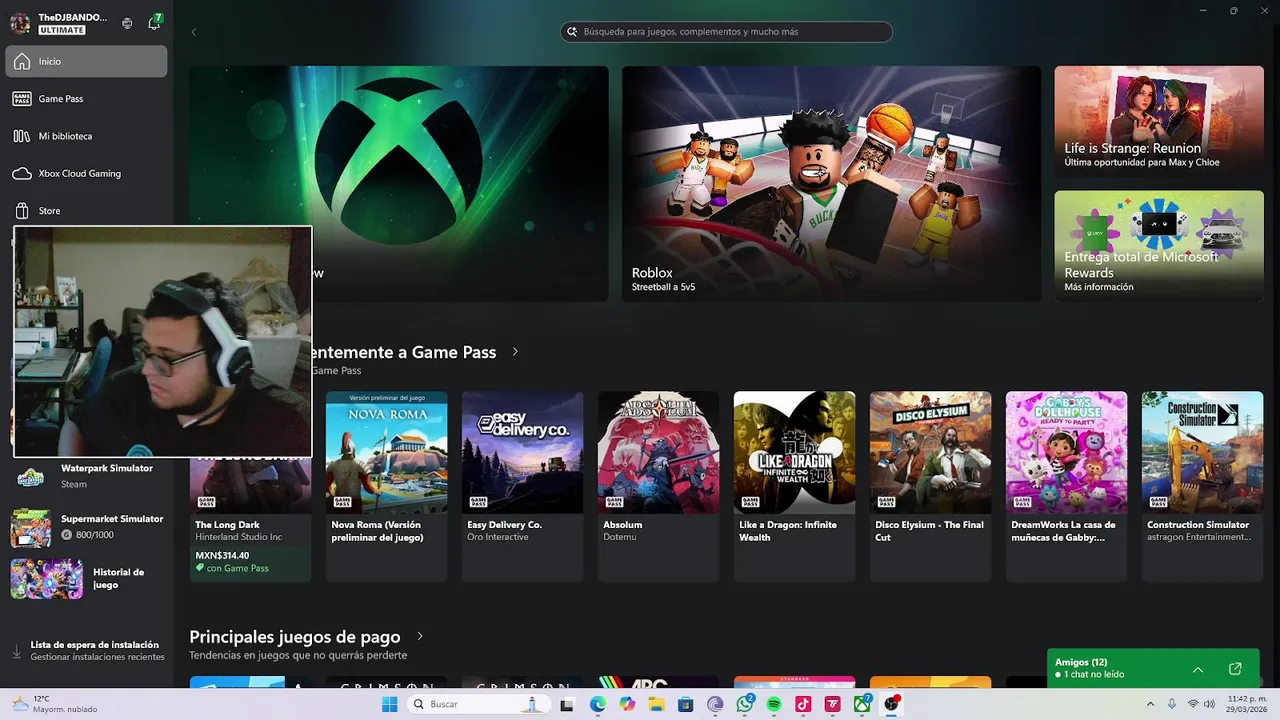Open the Construction Simulator game cover
This screenshot has width=1280, height=720.
(x=1202, y=452)
